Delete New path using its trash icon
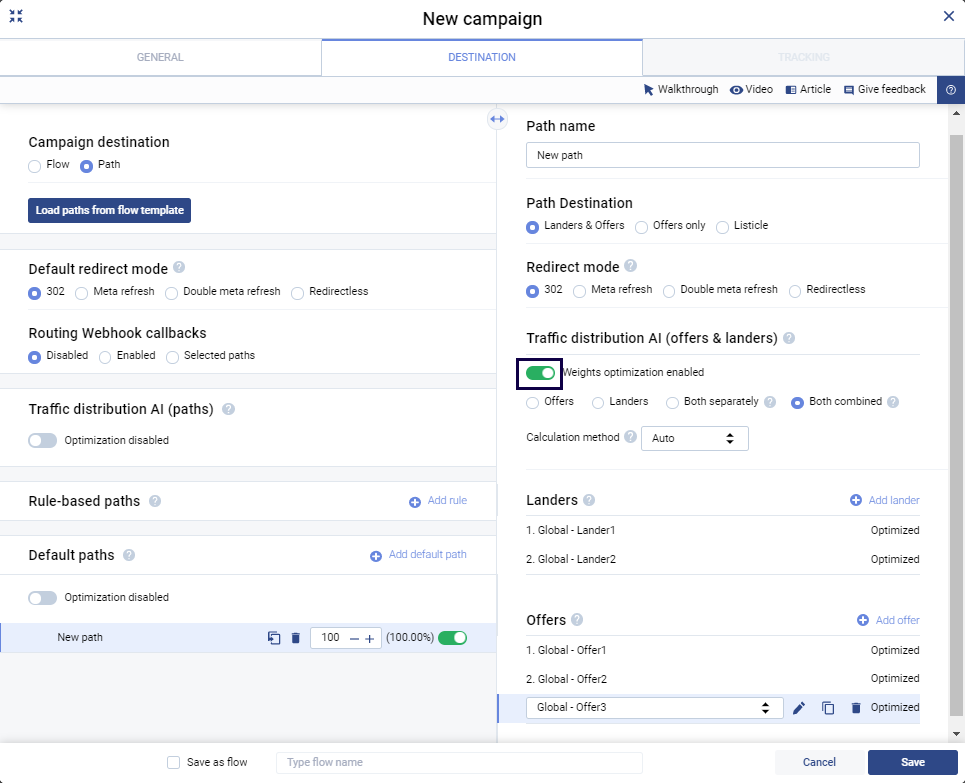965x783 pixels. coord(296,638)
